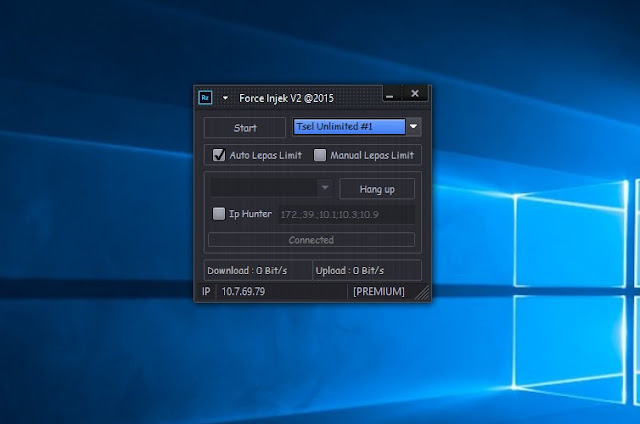Expand the profile list dropdown arrow
Viewport: 640px width, 424px height.
413,127
